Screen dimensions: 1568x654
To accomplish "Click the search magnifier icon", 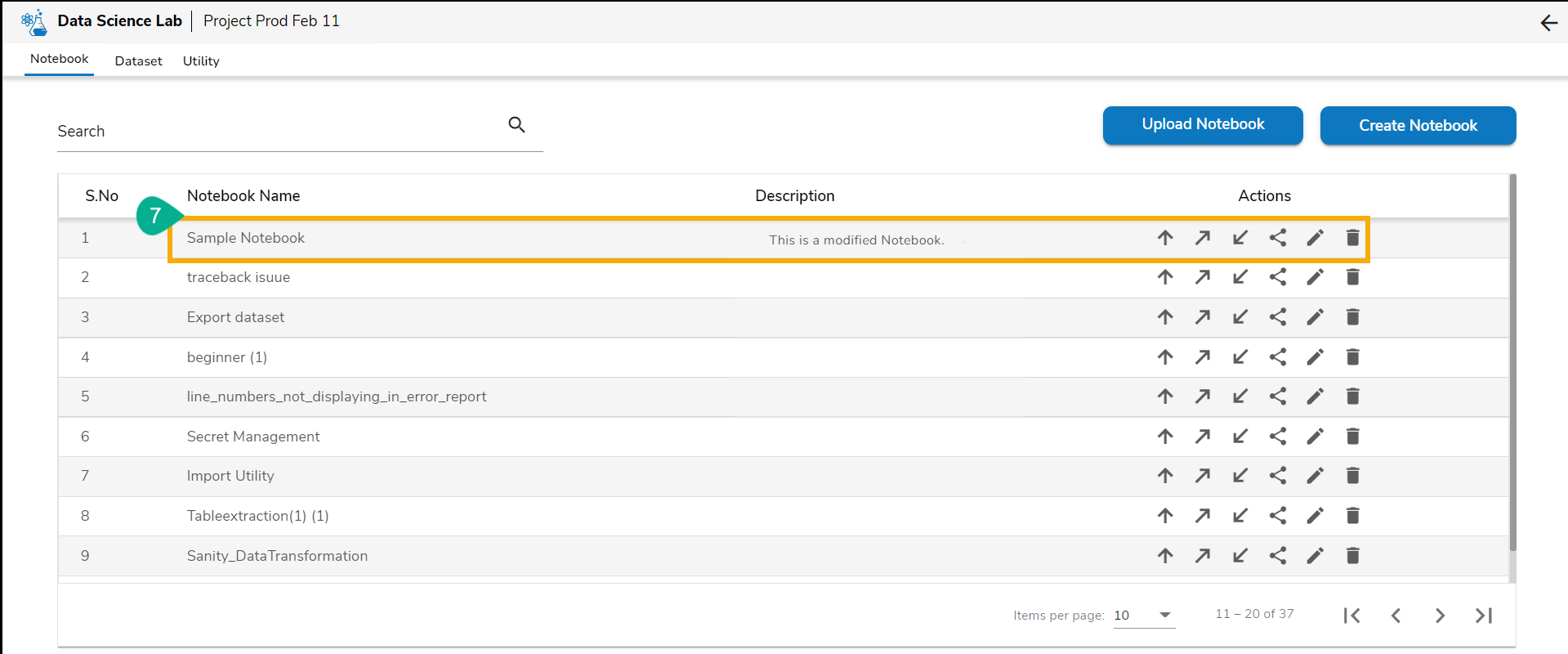I will 516,124.
